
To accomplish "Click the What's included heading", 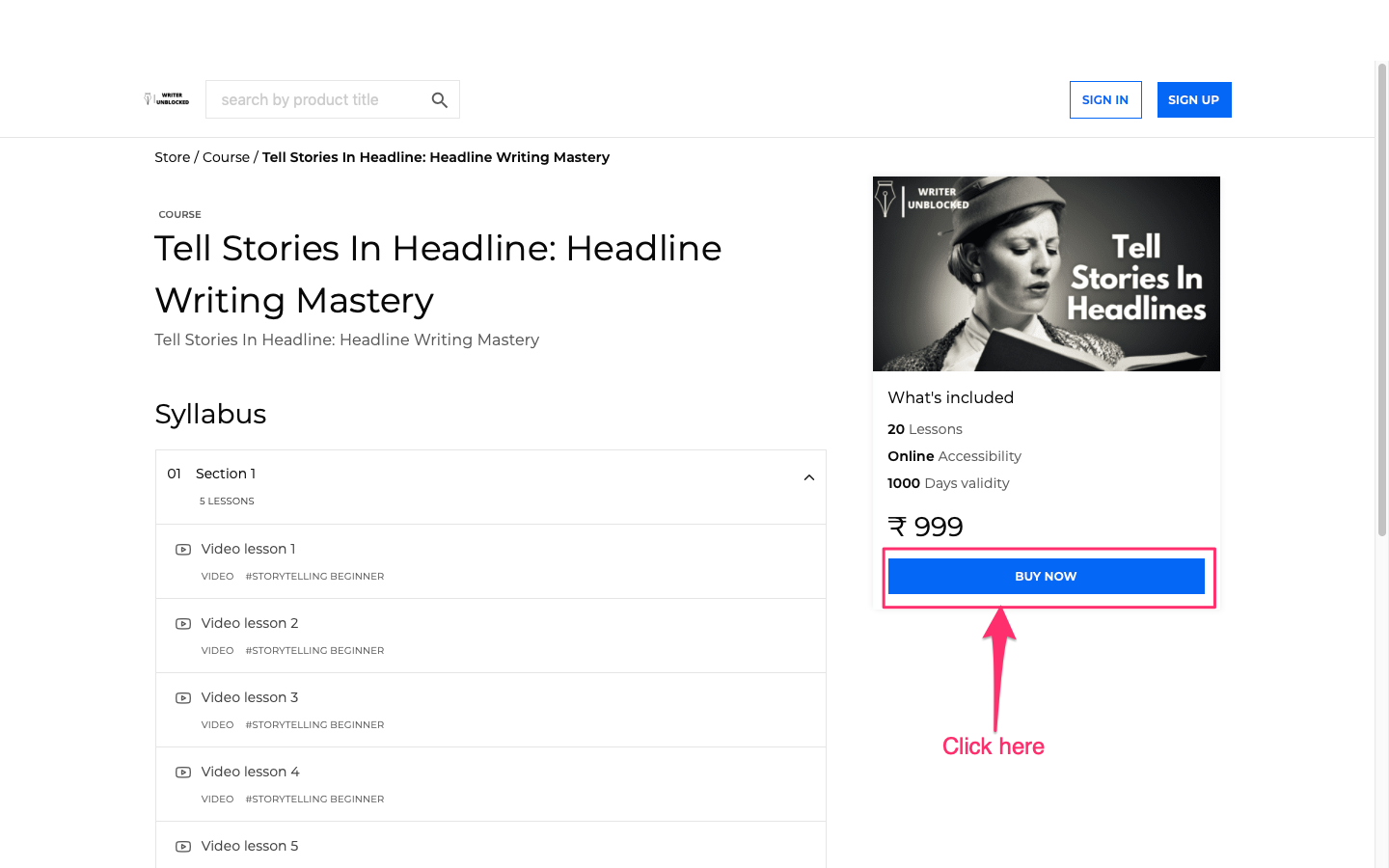I will (950, 397).
